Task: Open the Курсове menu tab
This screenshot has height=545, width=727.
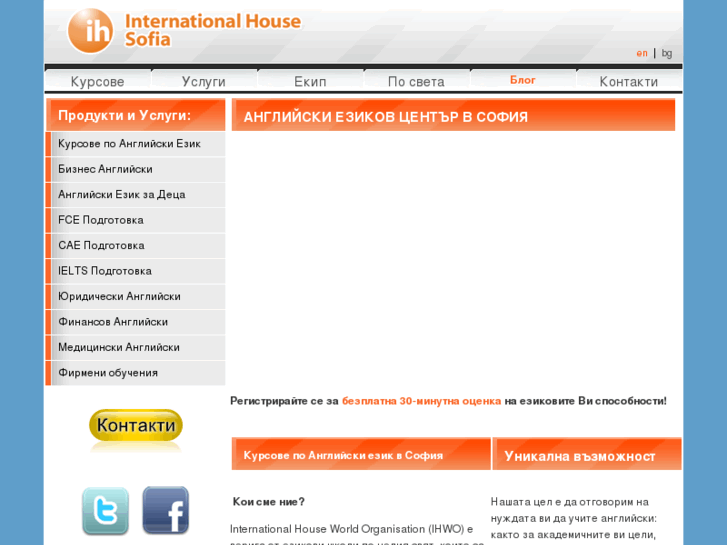Action: [x=97, y=82]
